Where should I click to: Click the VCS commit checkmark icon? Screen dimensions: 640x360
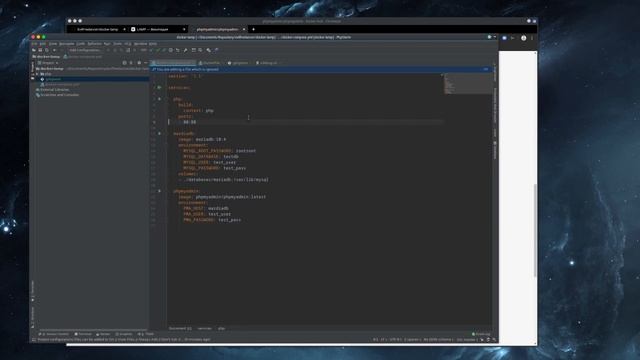158,50
